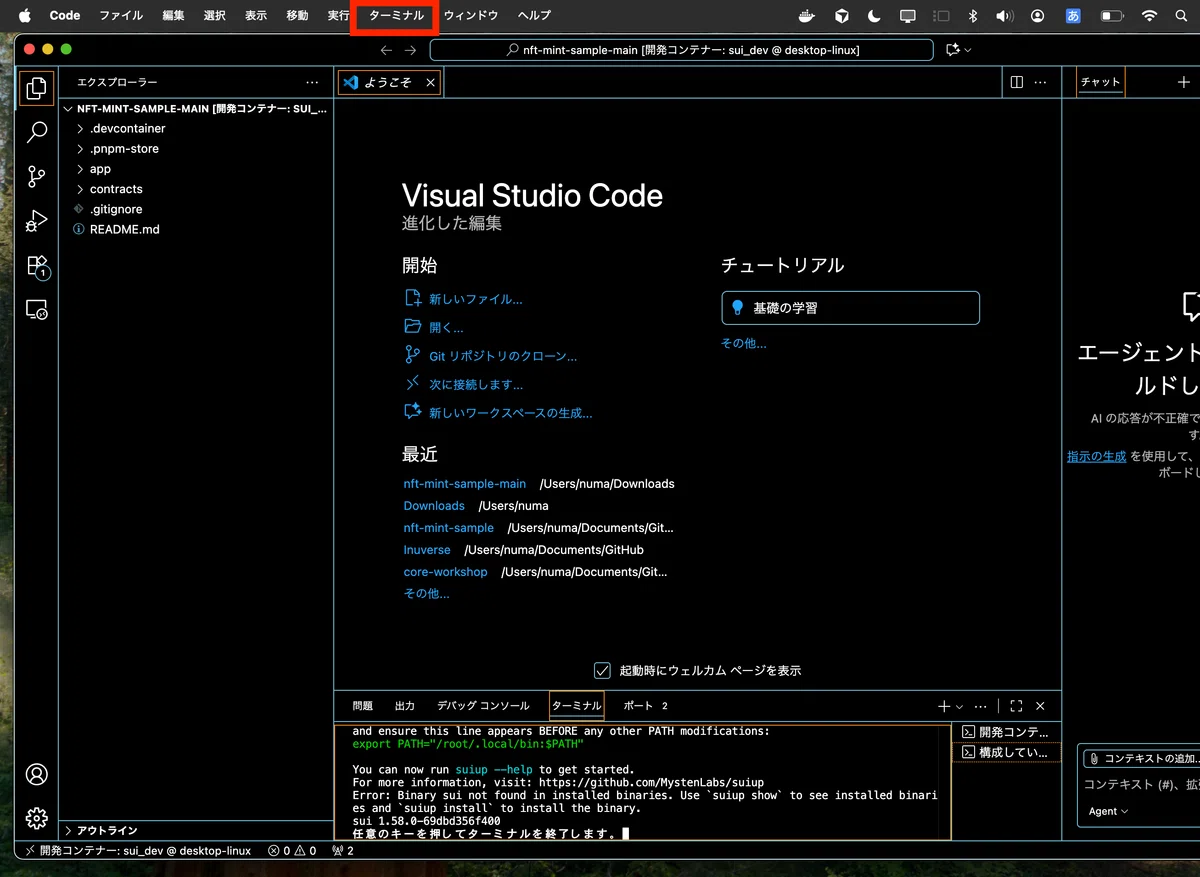Click forwarded ports indicator in status bar
The height and width of the screenshot is (877, 1200).
coord(343,851)
